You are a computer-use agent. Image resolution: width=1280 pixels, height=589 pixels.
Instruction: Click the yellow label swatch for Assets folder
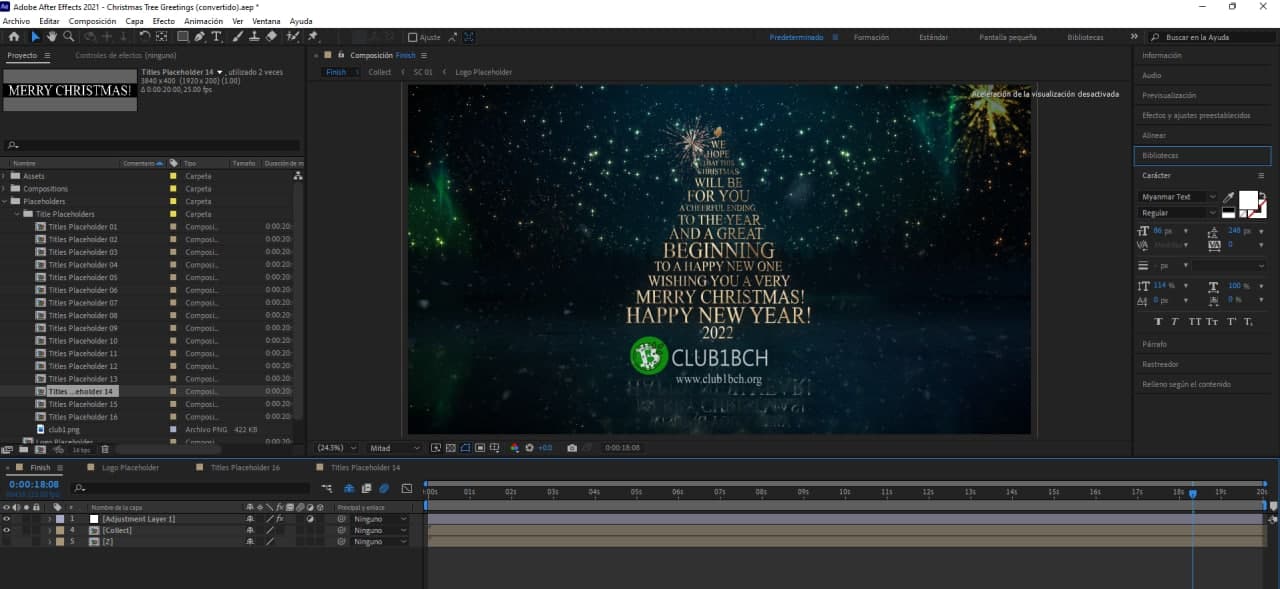[173, 176]
